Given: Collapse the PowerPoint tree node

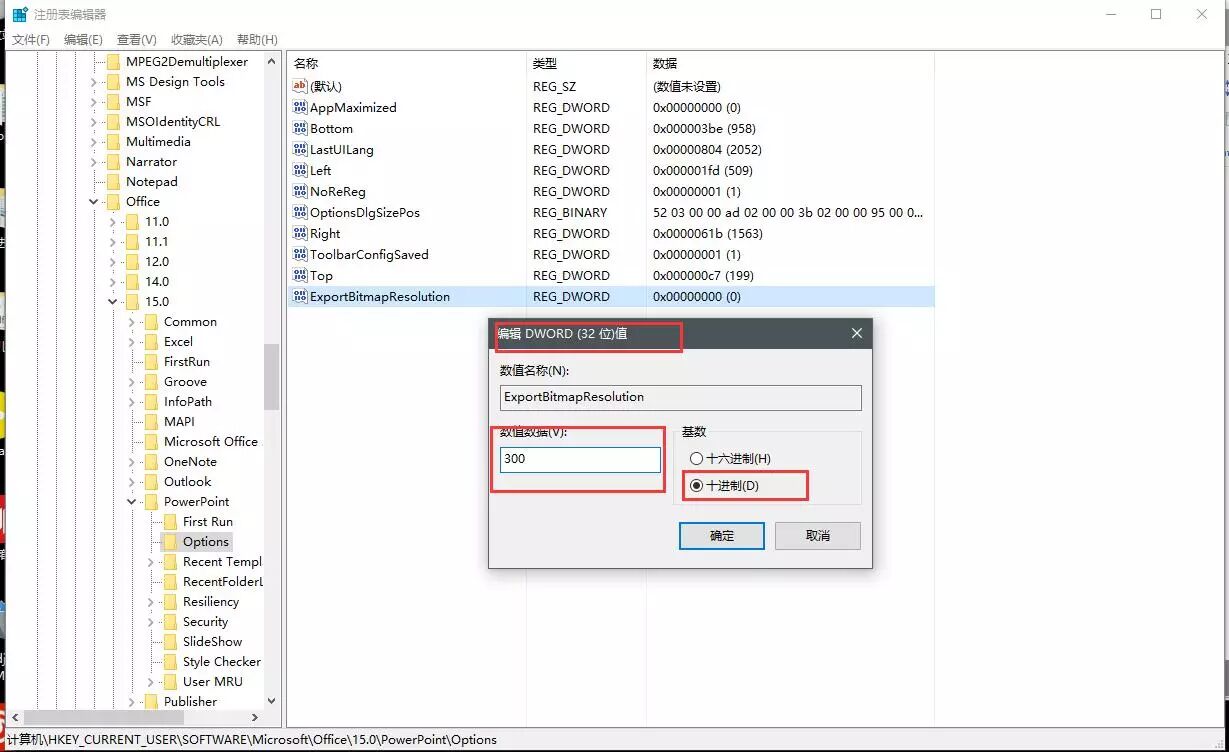Looking at the screenshot, I should (x=132, y=501).
